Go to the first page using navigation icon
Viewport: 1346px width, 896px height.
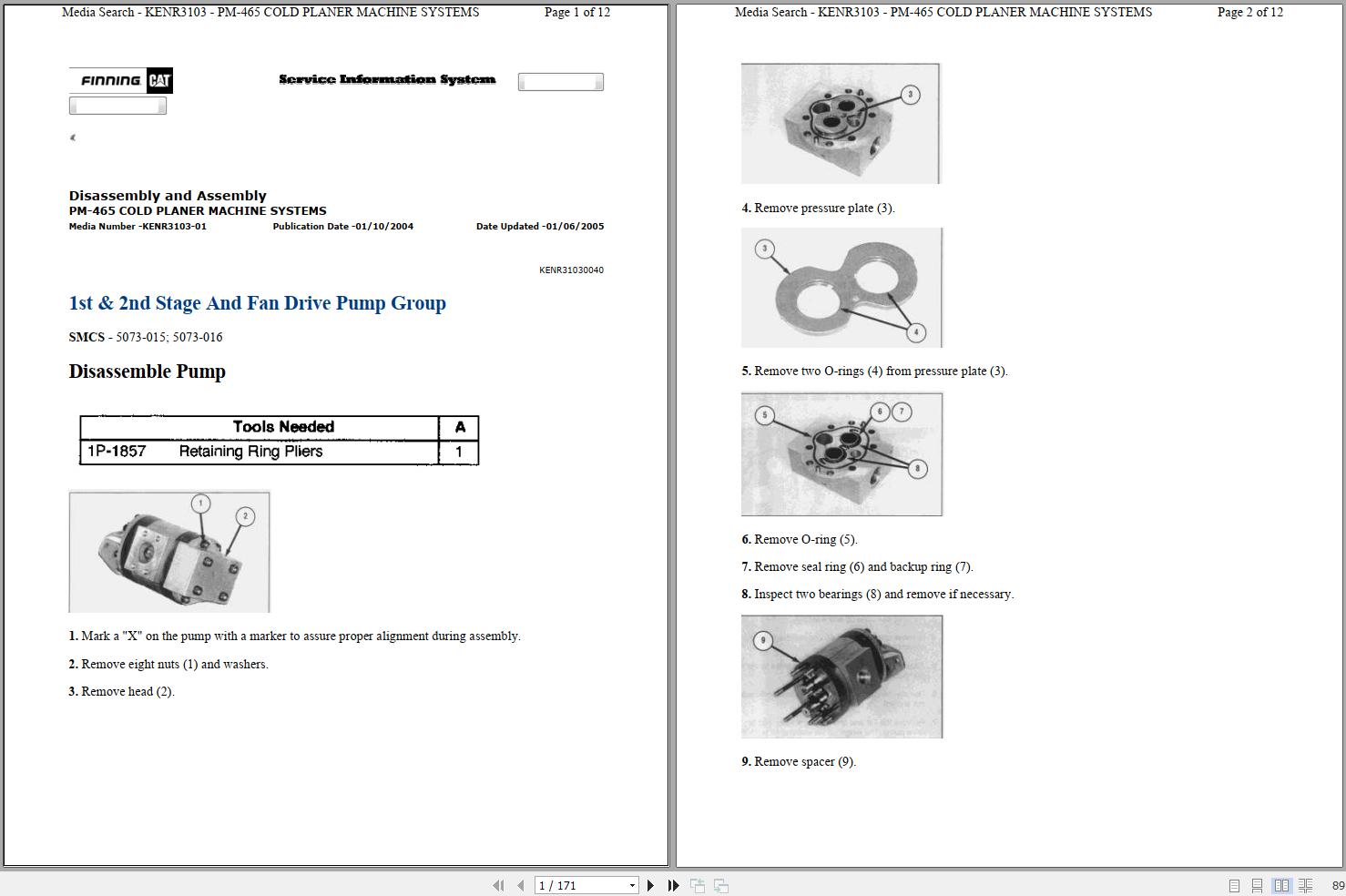tap(498, 884)
